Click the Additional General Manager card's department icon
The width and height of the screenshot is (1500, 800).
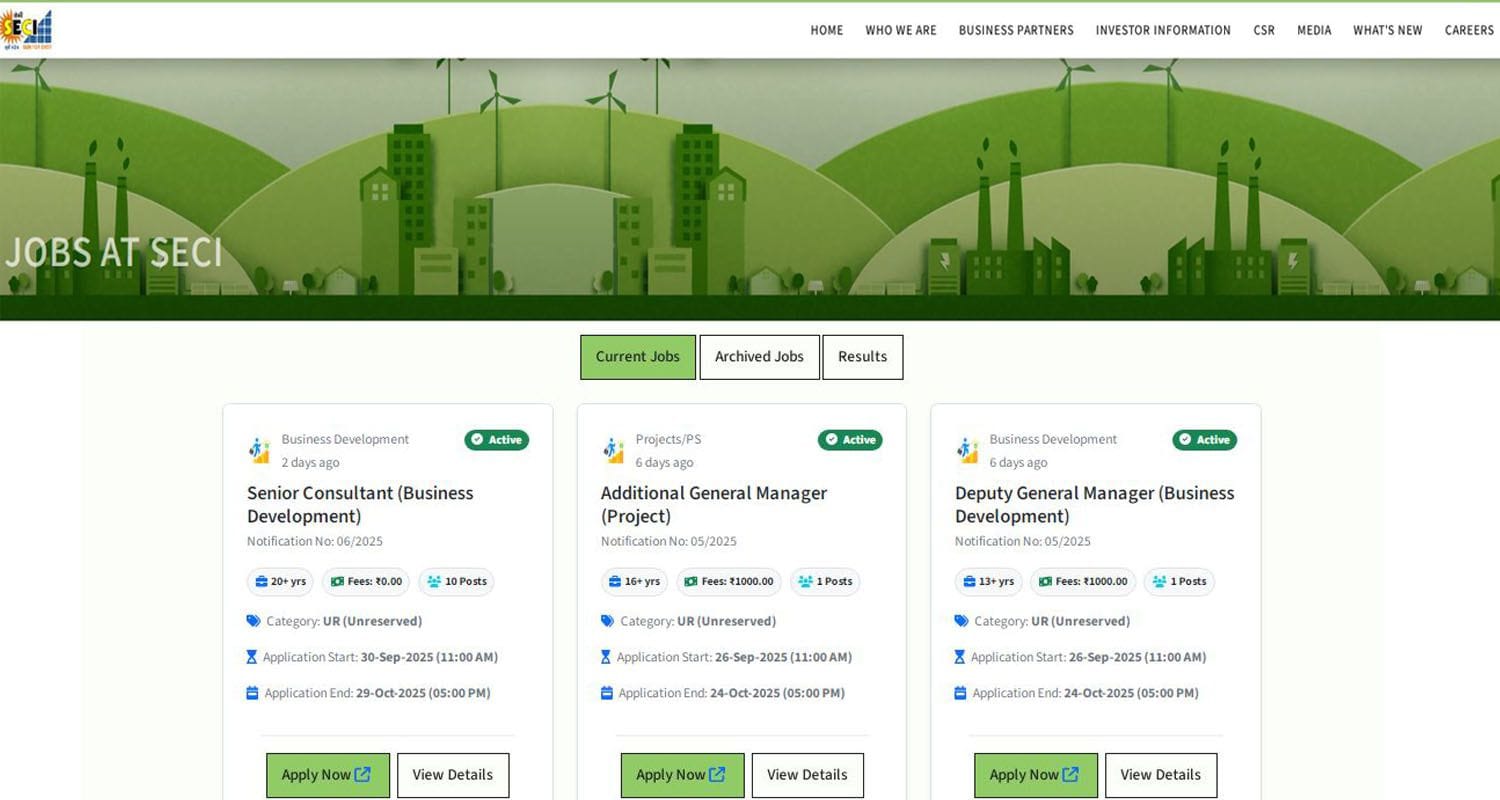coord(614,450)
